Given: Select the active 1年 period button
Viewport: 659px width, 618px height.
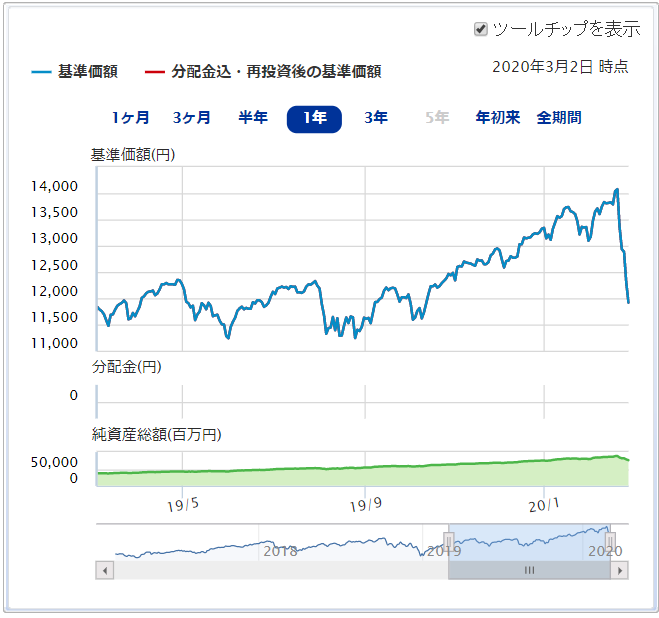Looking at the screenshot, I should pyautogui.click(x=314, y=119).
